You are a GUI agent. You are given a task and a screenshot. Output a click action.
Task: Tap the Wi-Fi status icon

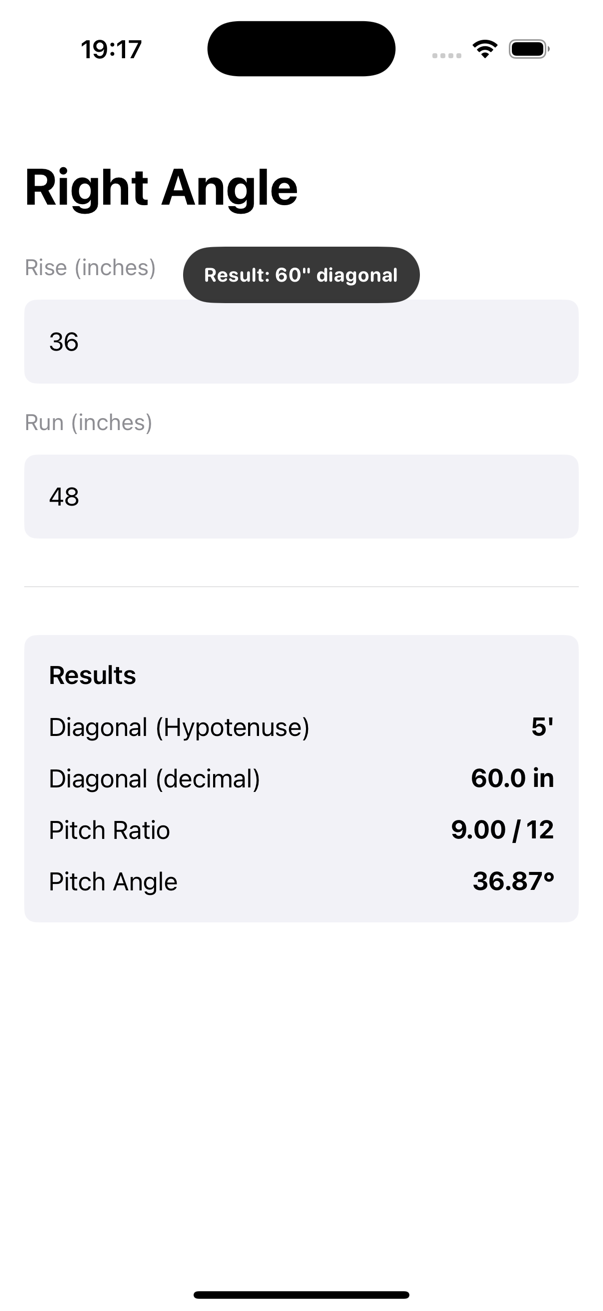(x=485, y=49)
